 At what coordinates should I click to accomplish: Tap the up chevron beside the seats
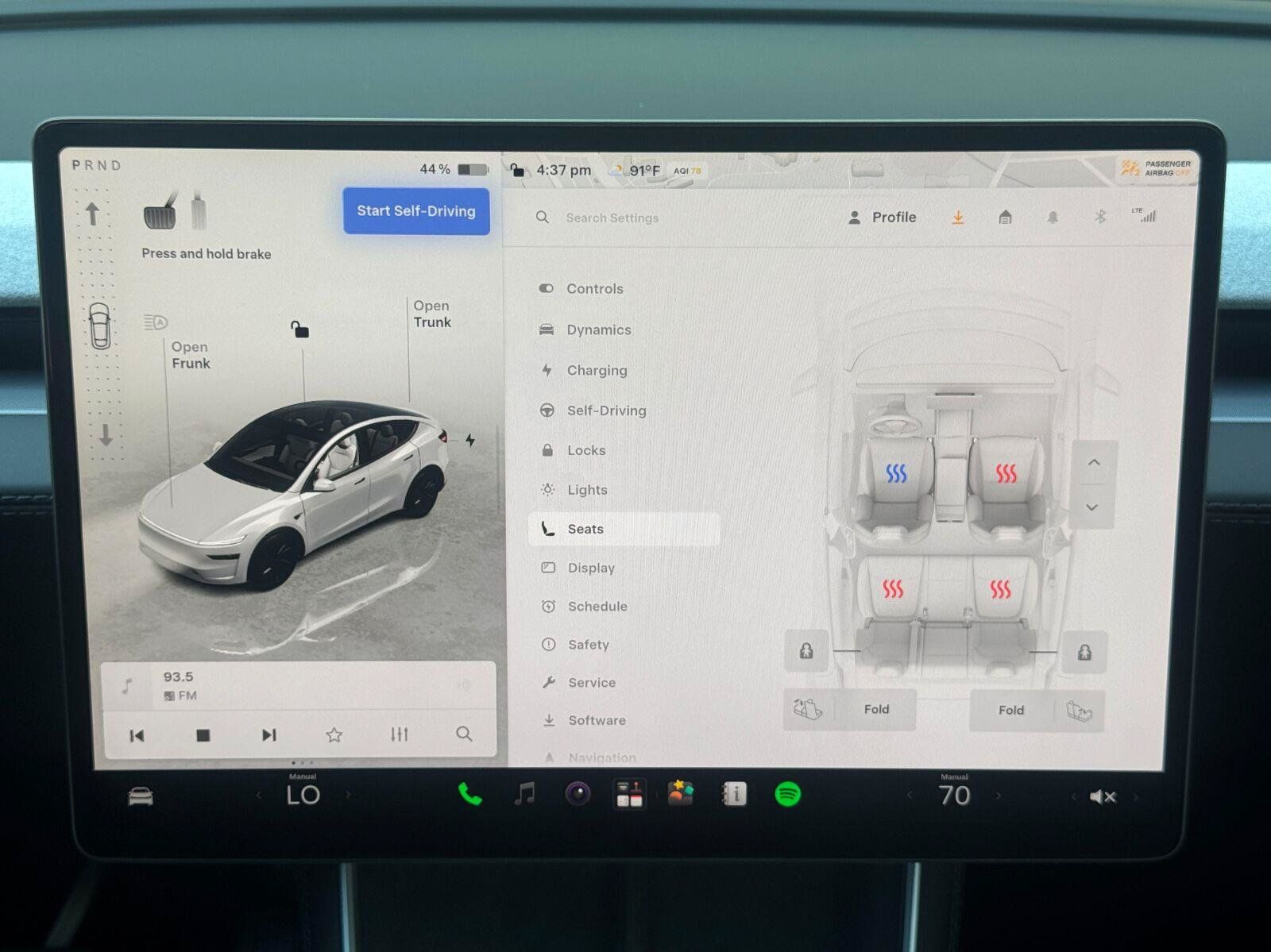point(1094,462)
